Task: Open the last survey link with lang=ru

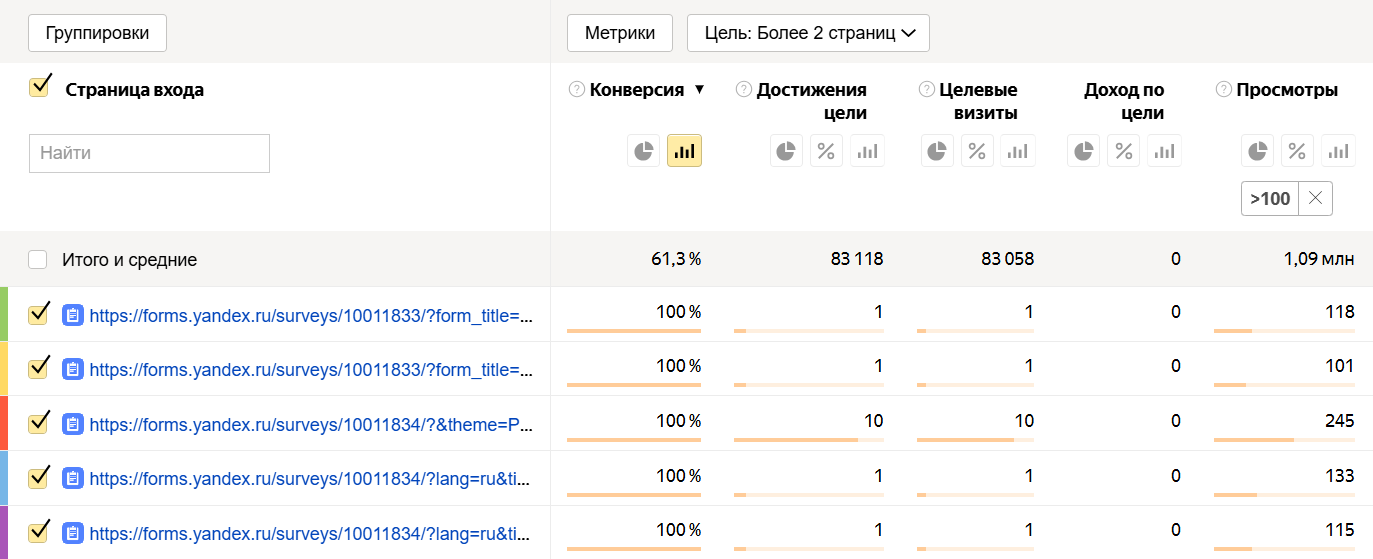Action: coord(310,533)
